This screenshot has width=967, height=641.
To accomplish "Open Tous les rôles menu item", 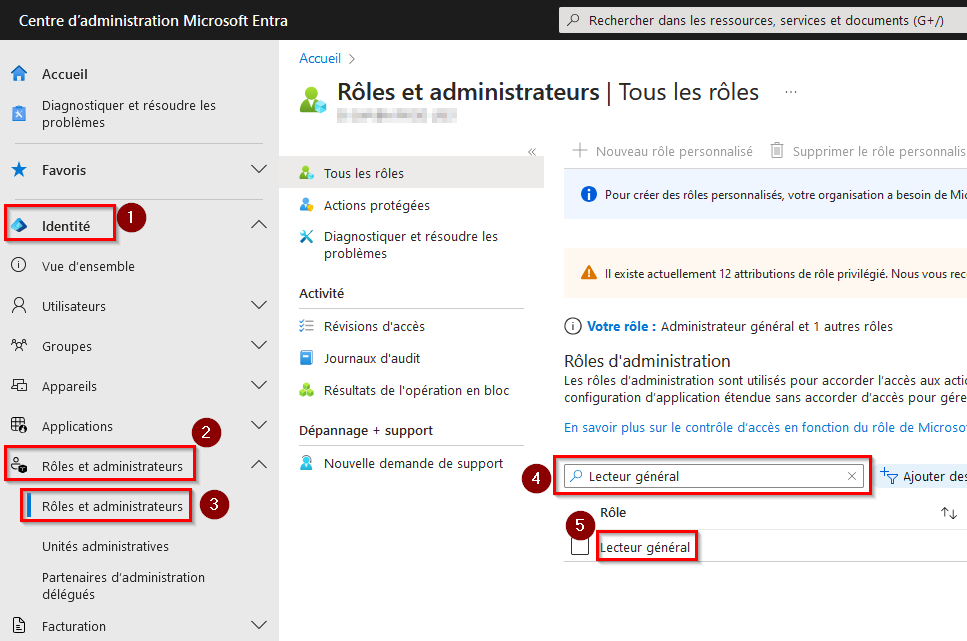I will tap(411, 173).
